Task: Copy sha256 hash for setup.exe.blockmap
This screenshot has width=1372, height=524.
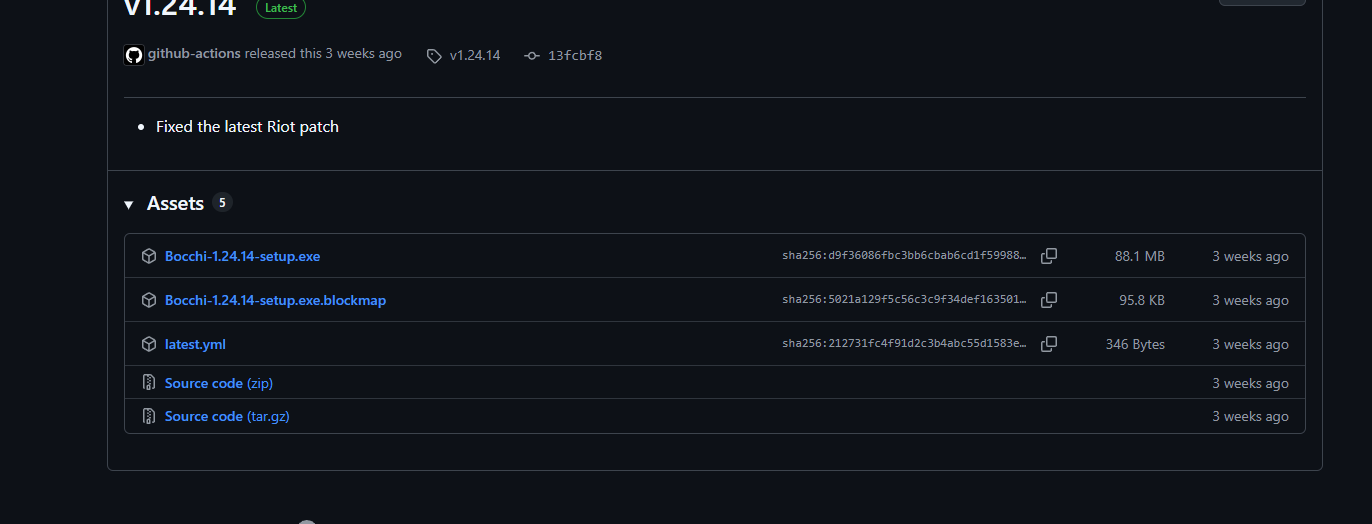Action: point(1049,300)
